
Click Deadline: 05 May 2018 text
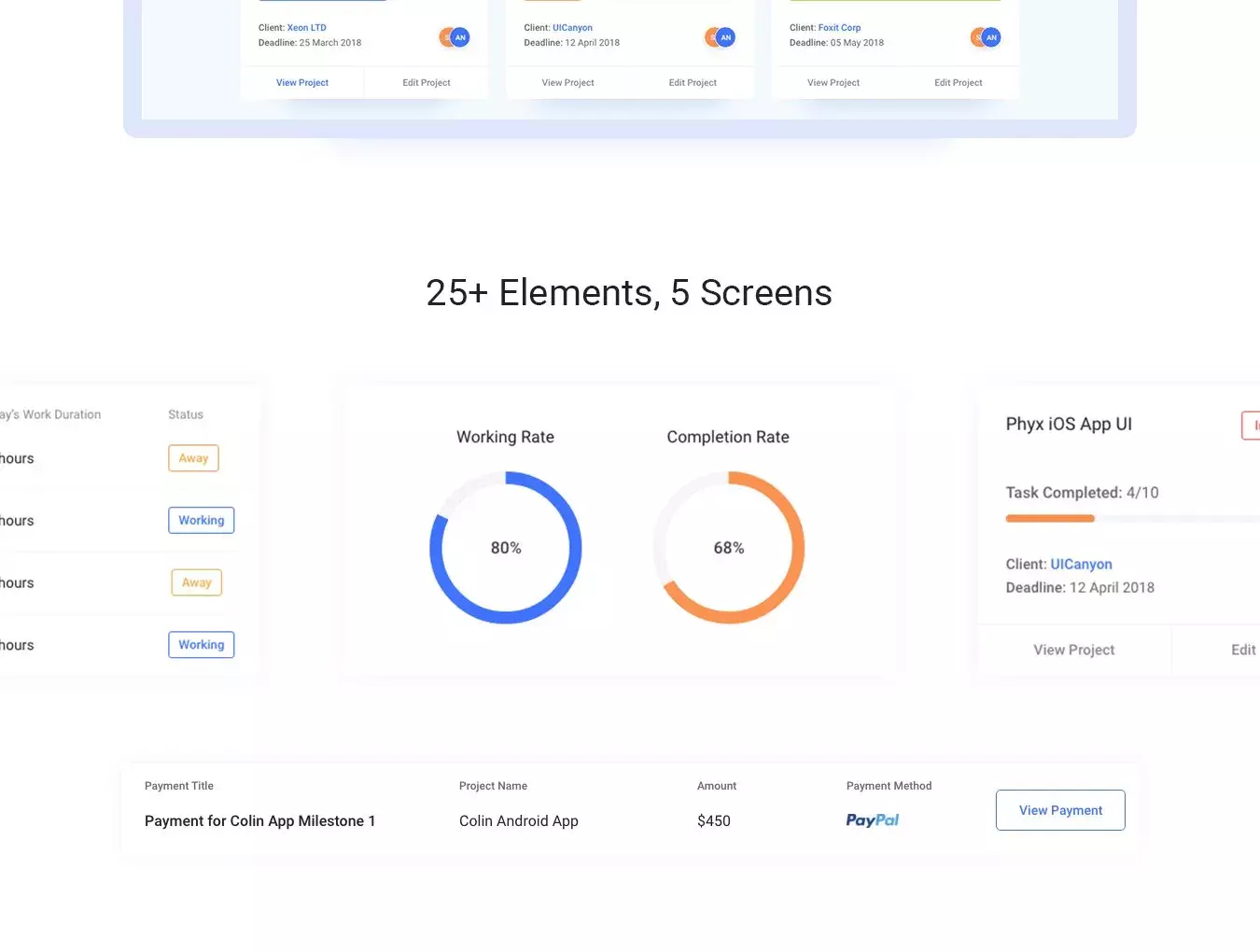point(836,43)
